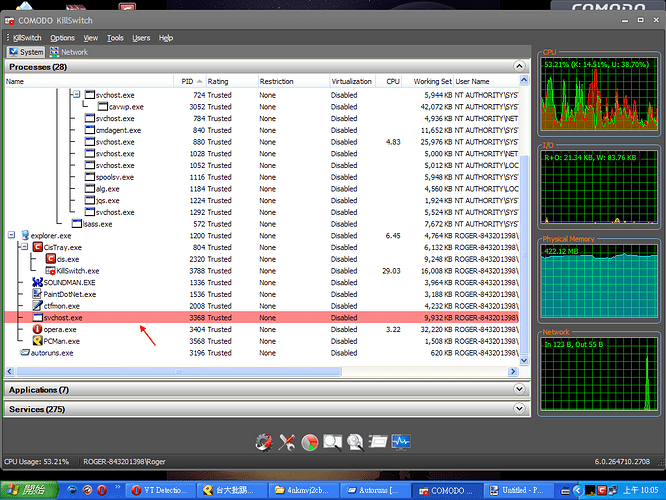Click the tray expand arrow icon
The height and width of the screenshot is (500, 666).
coord(577,490)
